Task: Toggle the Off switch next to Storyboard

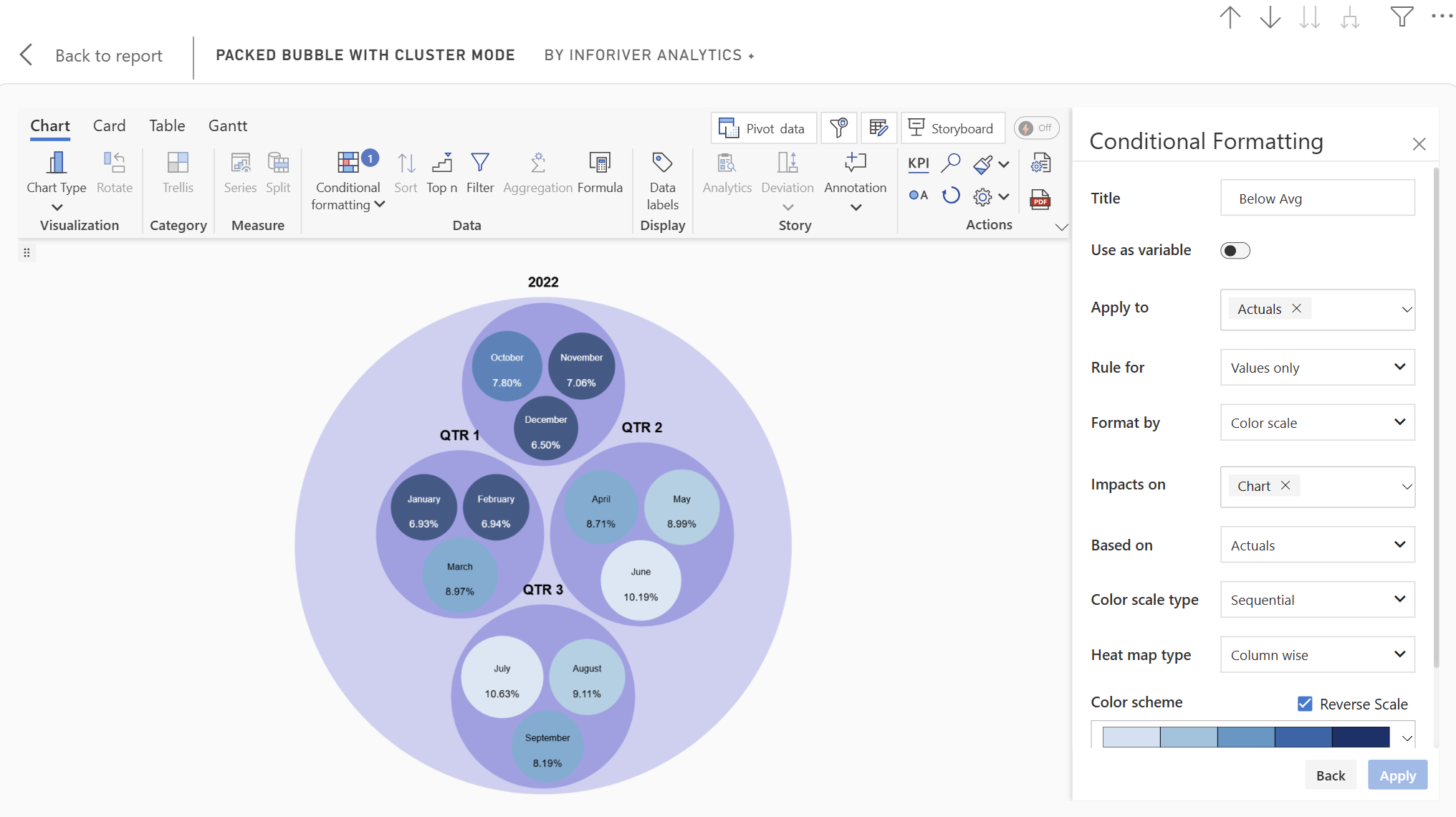Action: (1036, 128)
